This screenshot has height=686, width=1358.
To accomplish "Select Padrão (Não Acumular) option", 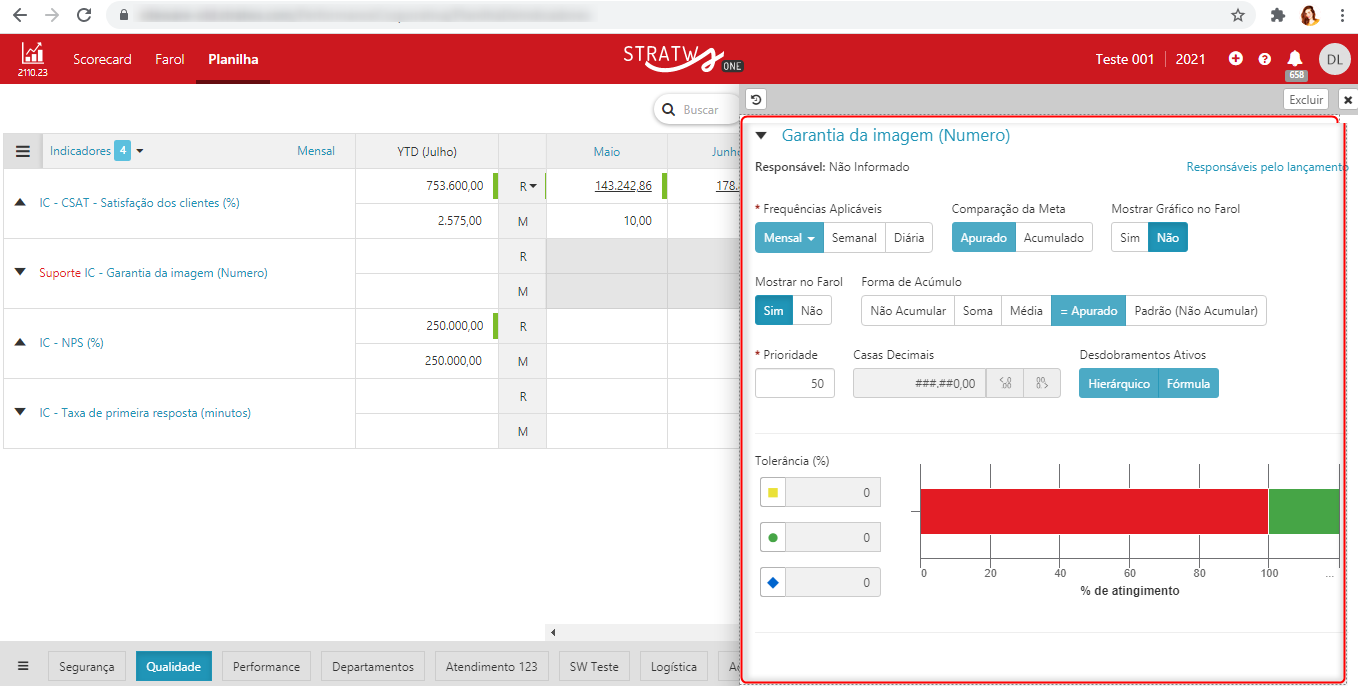I will (1196, 311).
